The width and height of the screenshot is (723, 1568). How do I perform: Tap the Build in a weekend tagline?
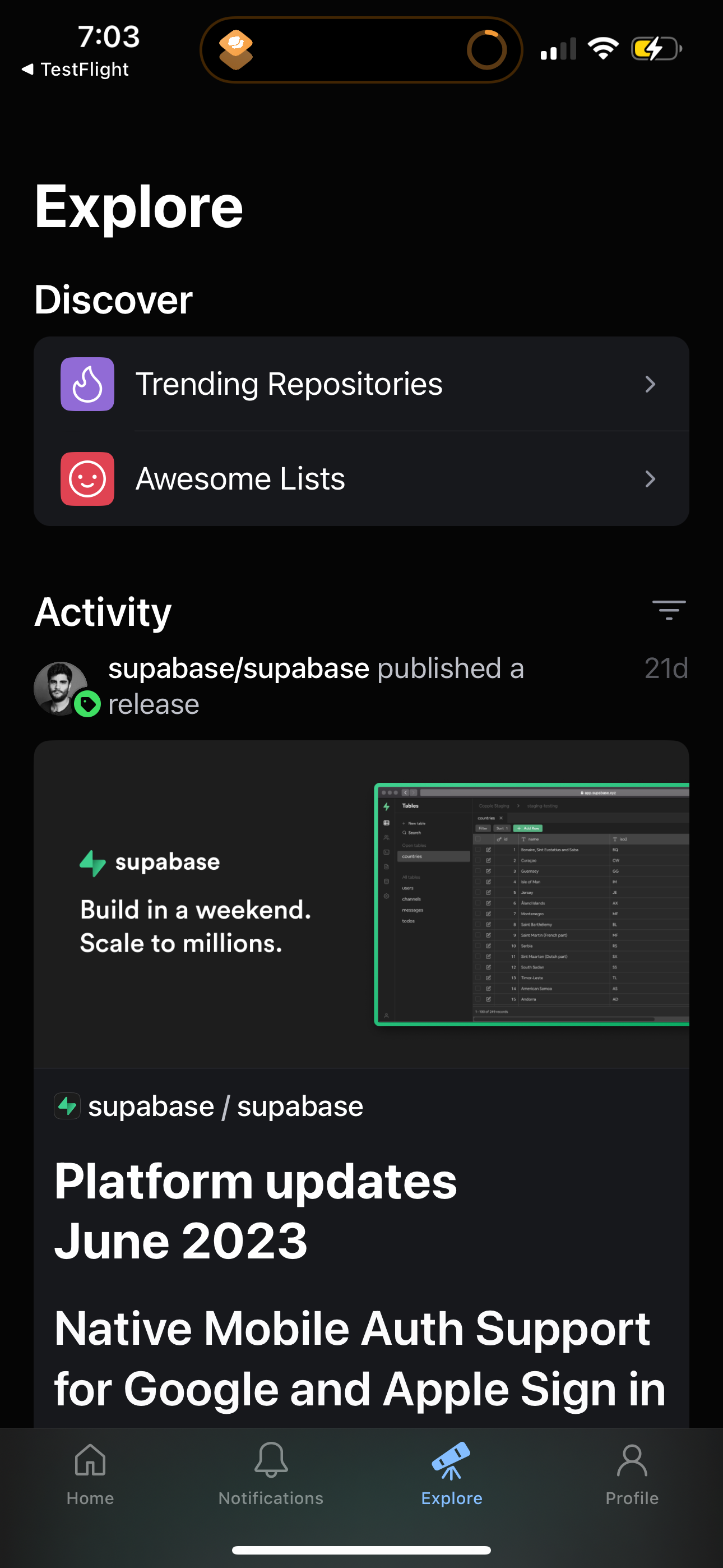(x=196, y=926)
